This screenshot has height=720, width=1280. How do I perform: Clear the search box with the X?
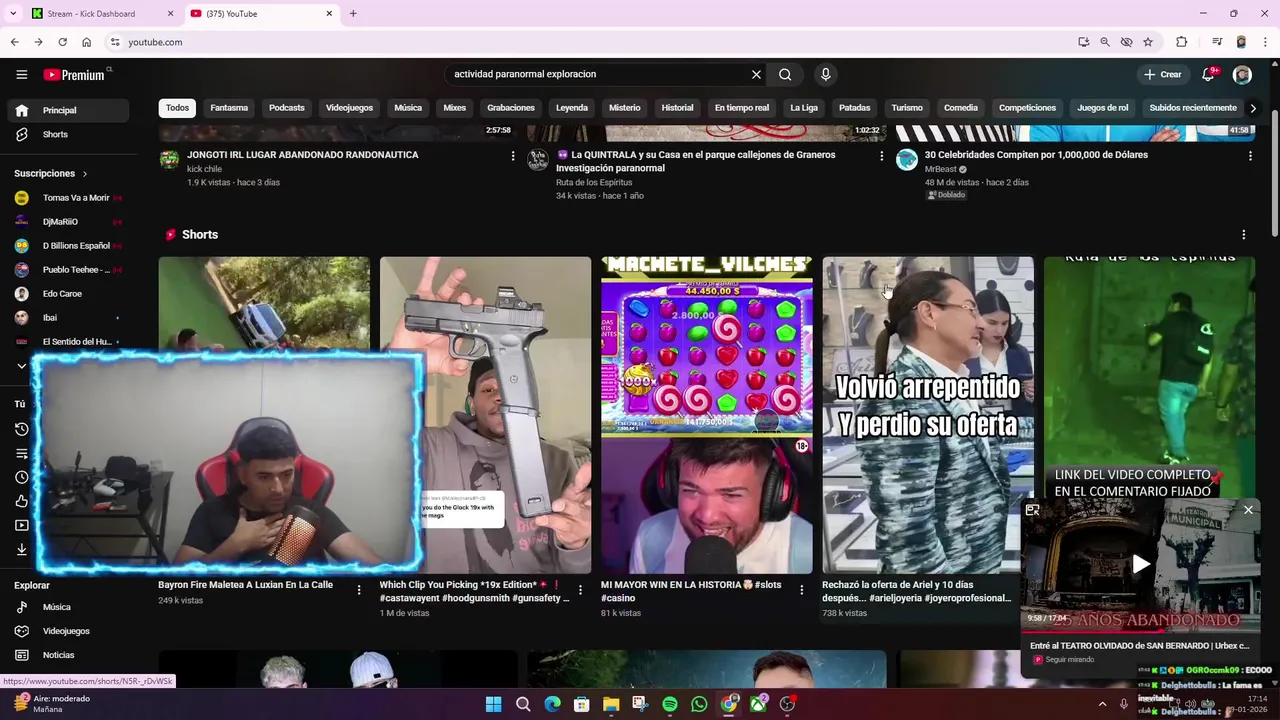756,74
